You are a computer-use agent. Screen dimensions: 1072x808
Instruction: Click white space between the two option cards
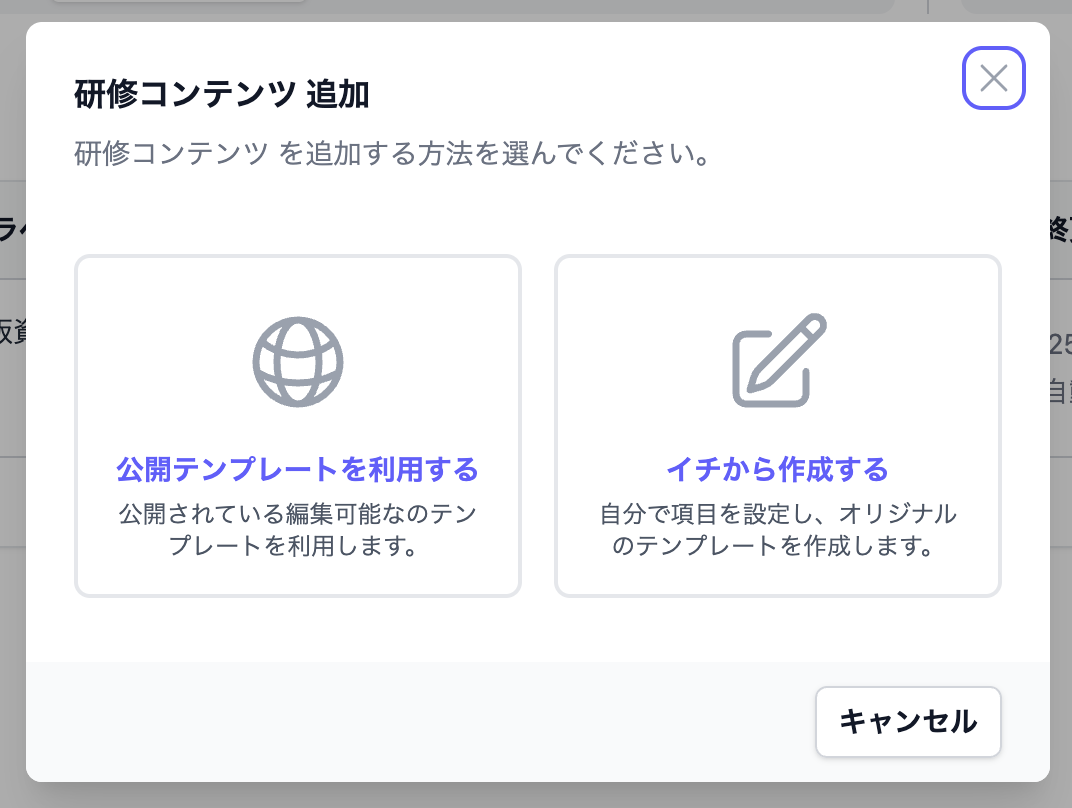coord(538,426)
